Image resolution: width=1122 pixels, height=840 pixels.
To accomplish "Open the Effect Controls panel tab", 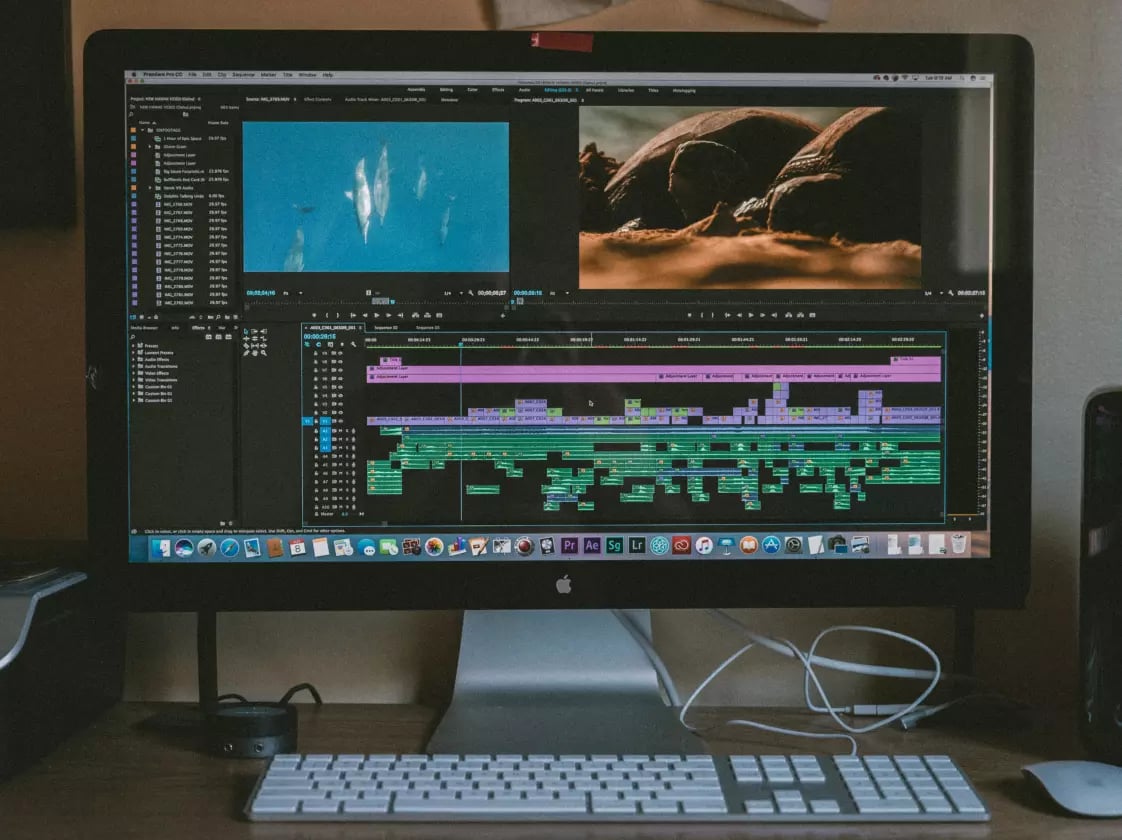I will pyautogui.click(x=318, y=99).
